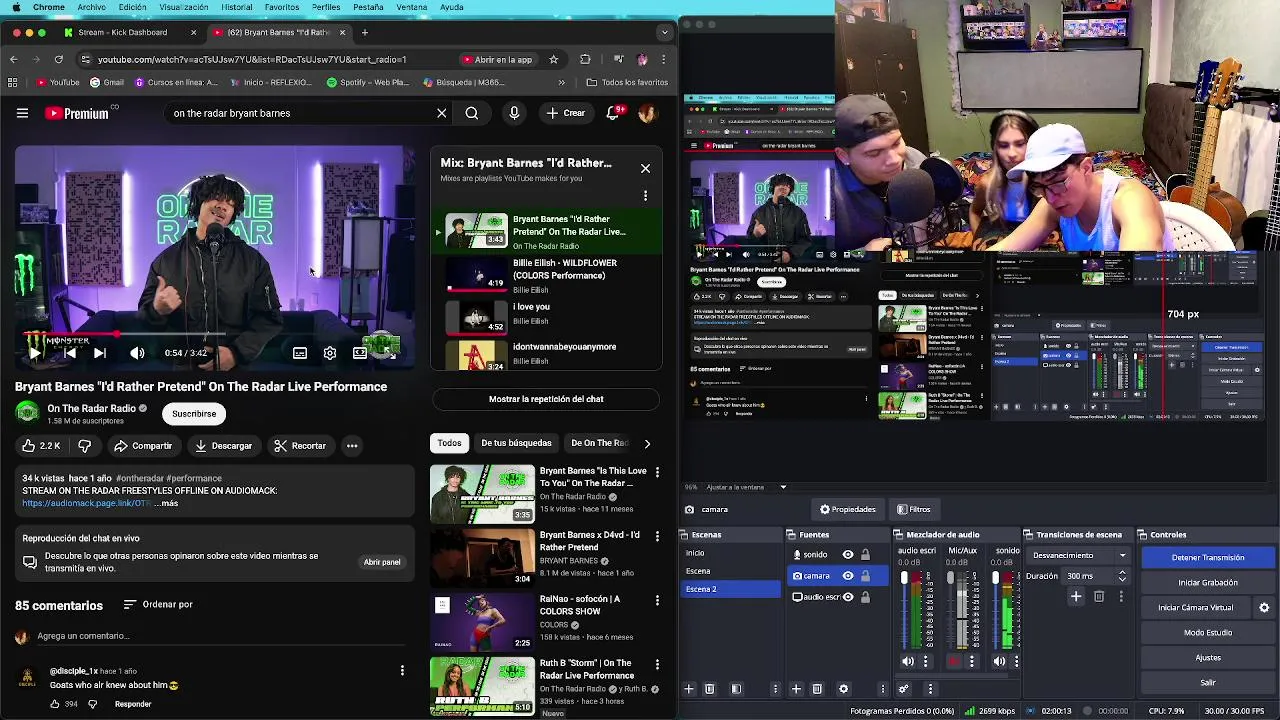Show more filter chips with the arrow

coord(647,443)
